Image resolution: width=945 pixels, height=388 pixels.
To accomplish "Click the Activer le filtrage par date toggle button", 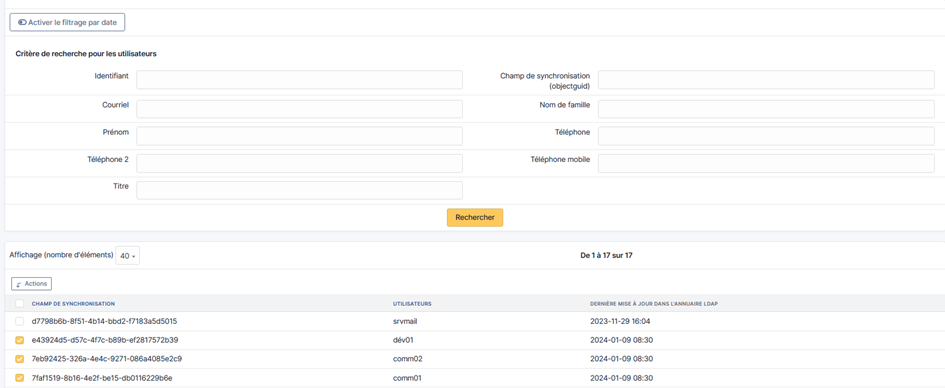I will [x=68, y=22].
